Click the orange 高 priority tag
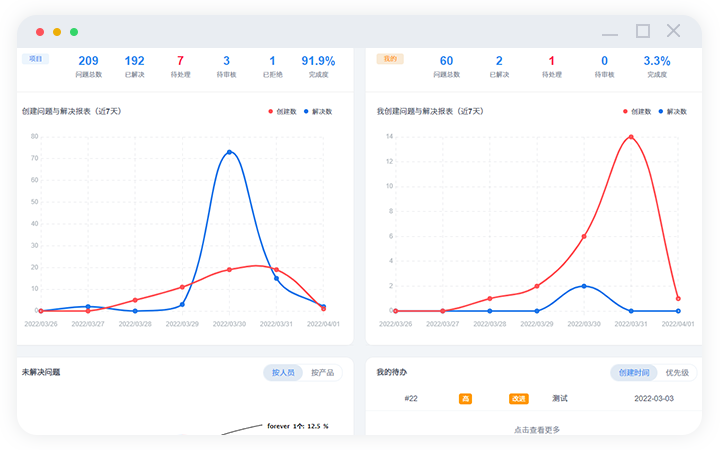Viewport: 720px width, 450px height. click(465, 398)
